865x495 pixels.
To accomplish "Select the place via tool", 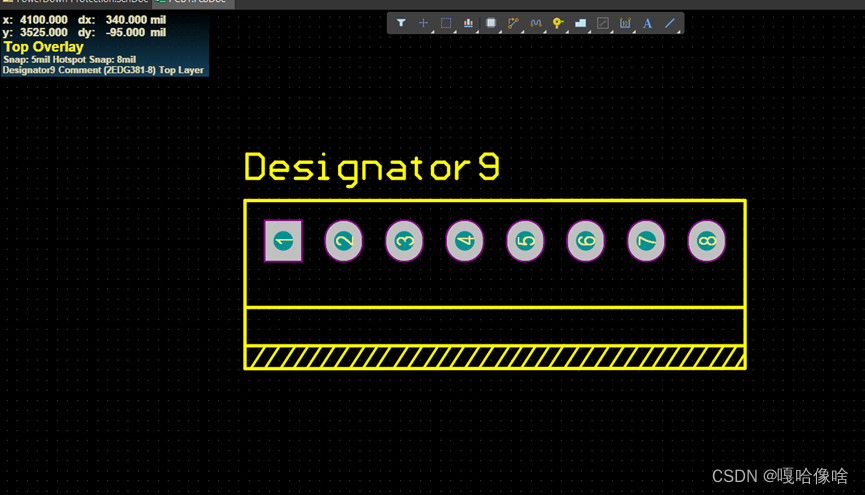I will click(558, 23).
